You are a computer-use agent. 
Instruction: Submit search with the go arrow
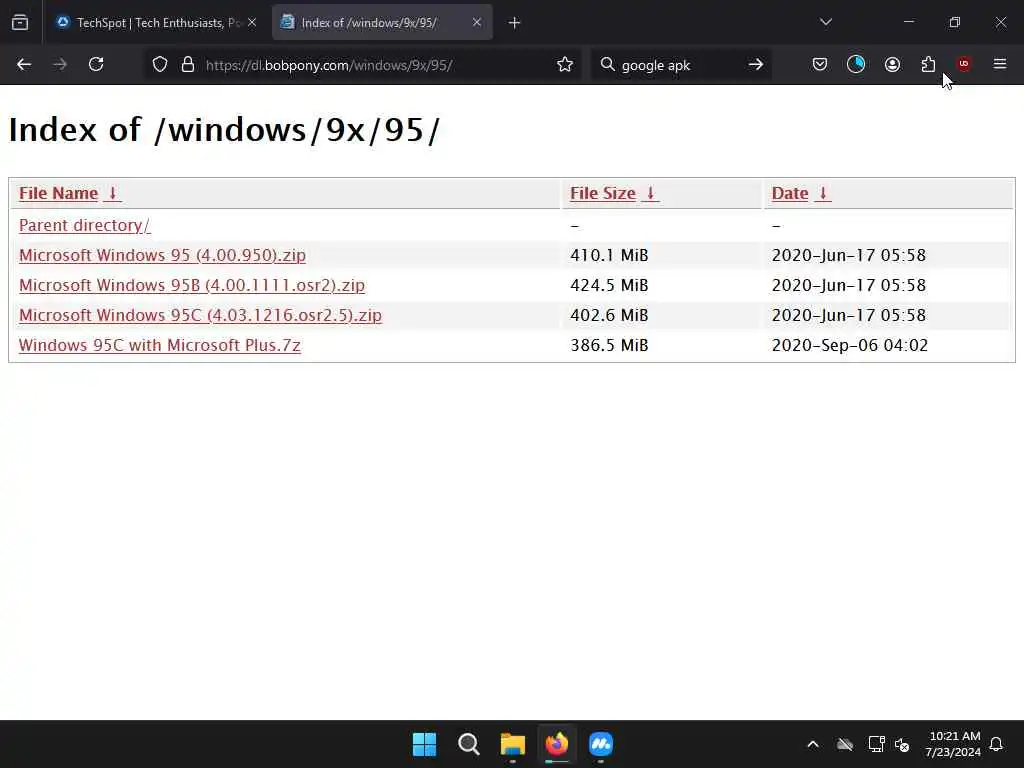tap(756, 65)
